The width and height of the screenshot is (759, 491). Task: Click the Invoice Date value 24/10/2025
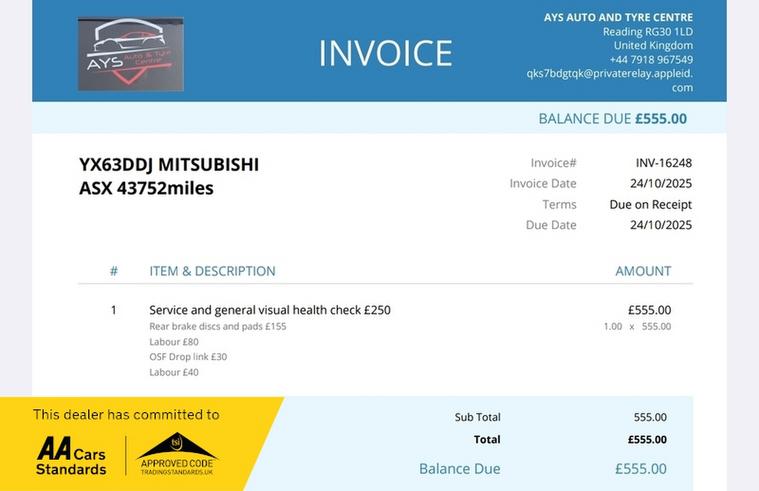coord(661,184)
